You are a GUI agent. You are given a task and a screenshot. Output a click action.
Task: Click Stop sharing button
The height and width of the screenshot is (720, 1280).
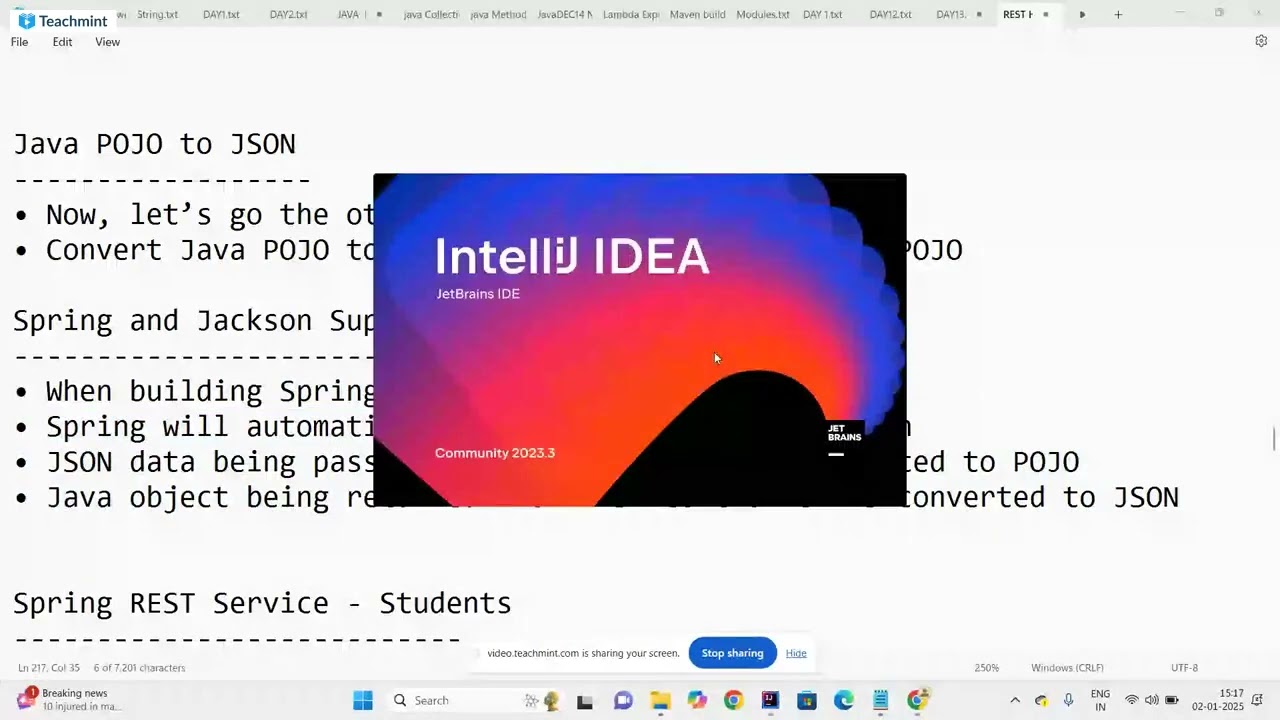coord(732,653)
